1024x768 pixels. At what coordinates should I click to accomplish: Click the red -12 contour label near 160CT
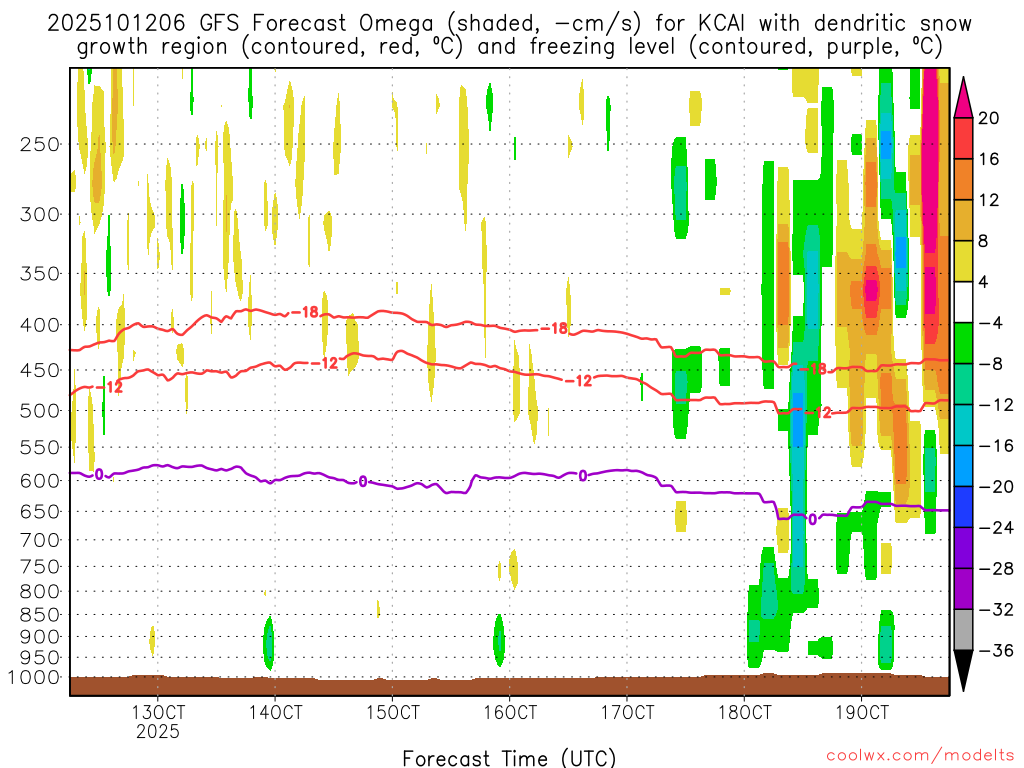(579, 381)
